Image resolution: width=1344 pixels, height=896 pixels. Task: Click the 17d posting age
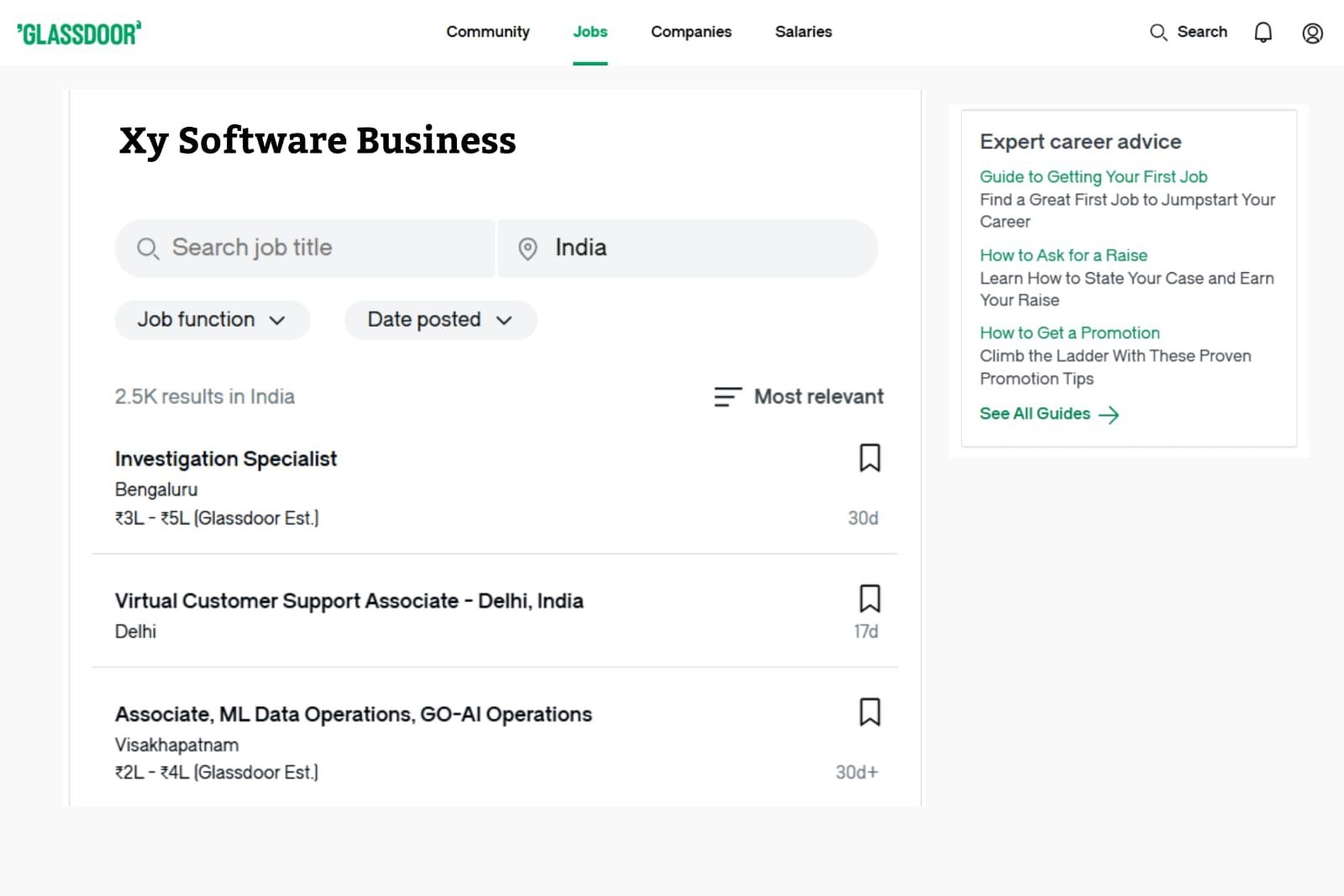point(866,631)
